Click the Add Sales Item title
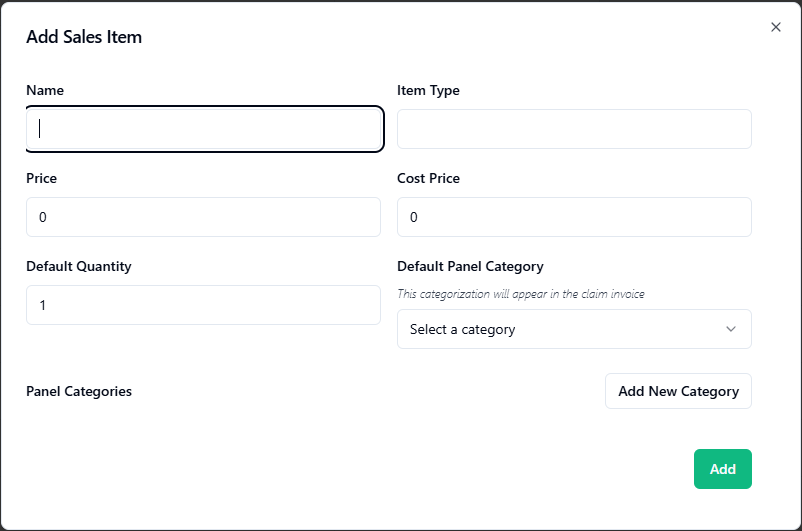Viewport: 802px width, 531px height. coord(84,37)
